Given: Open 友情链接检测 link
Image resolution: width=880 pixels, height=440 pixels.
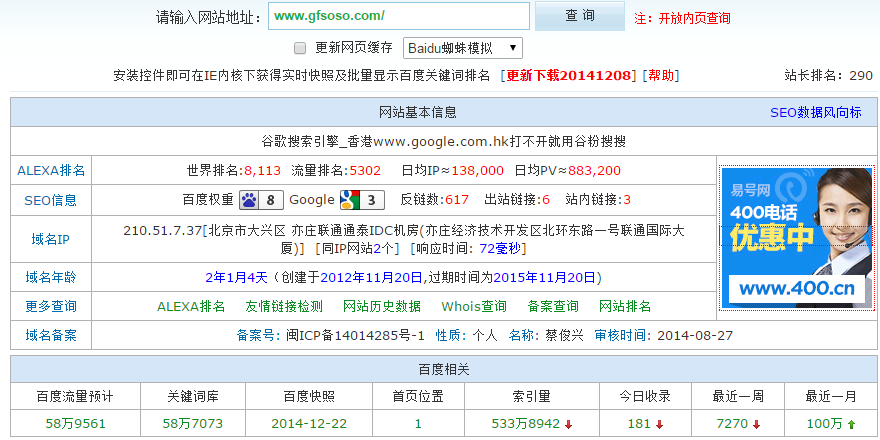Looking at the screenshot, I should pyautogui.click(x=284, y=306).
